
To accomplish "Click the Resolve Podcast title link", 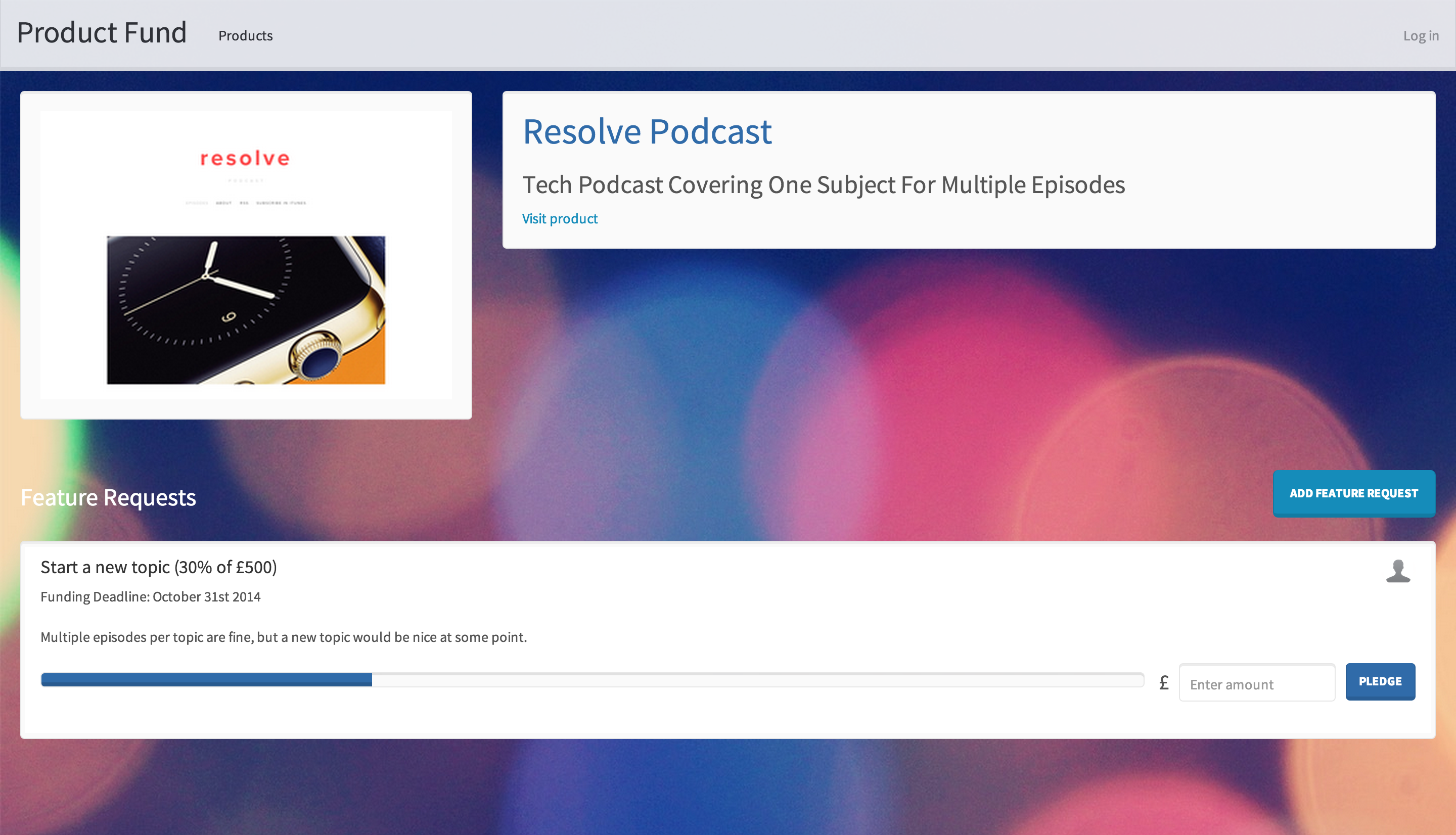I will (x=647, y=131).
